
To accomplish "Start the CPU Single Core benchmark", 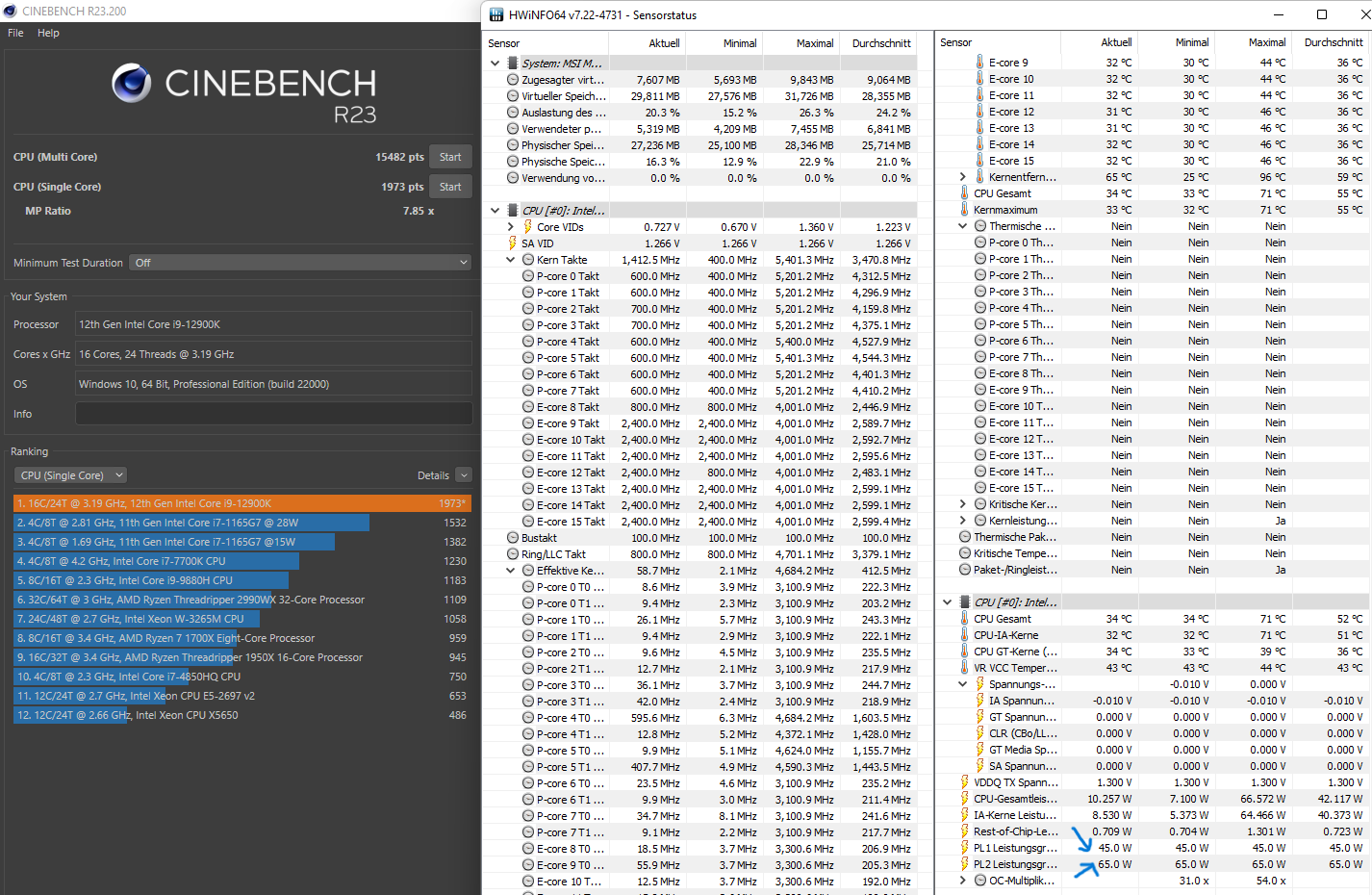I will point(450,187).
